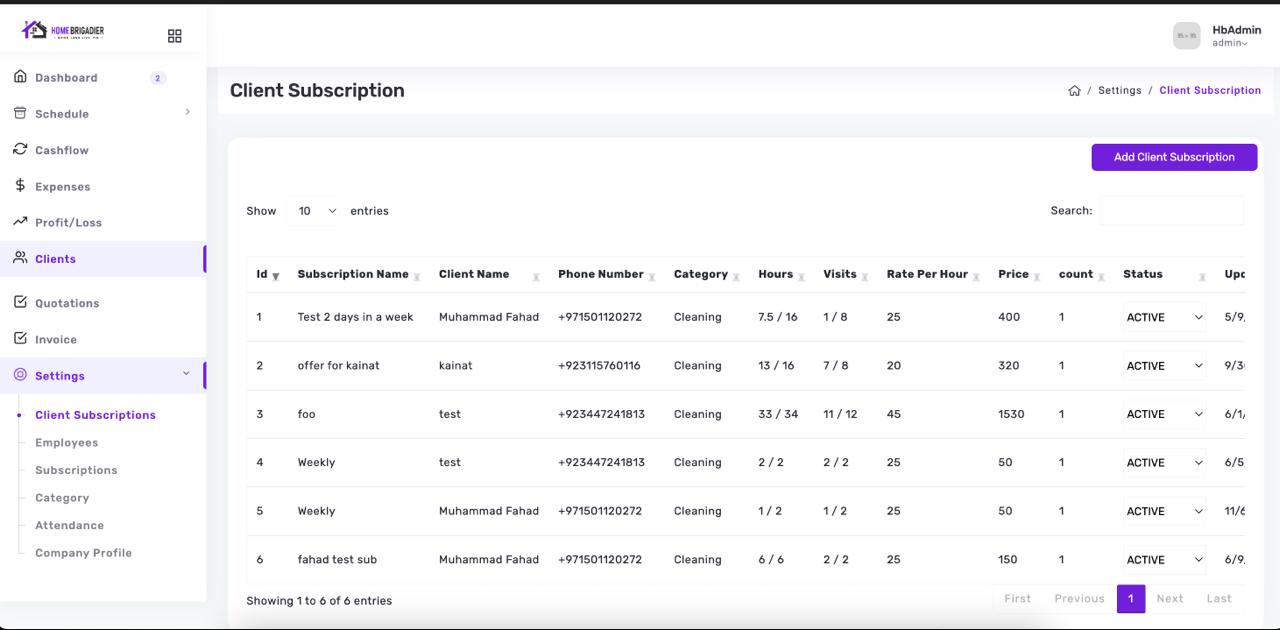Click the Profit/Loss trend icon
This screenshot has width=1280, height=630.
pyautogui.click(x=20, y=222)
